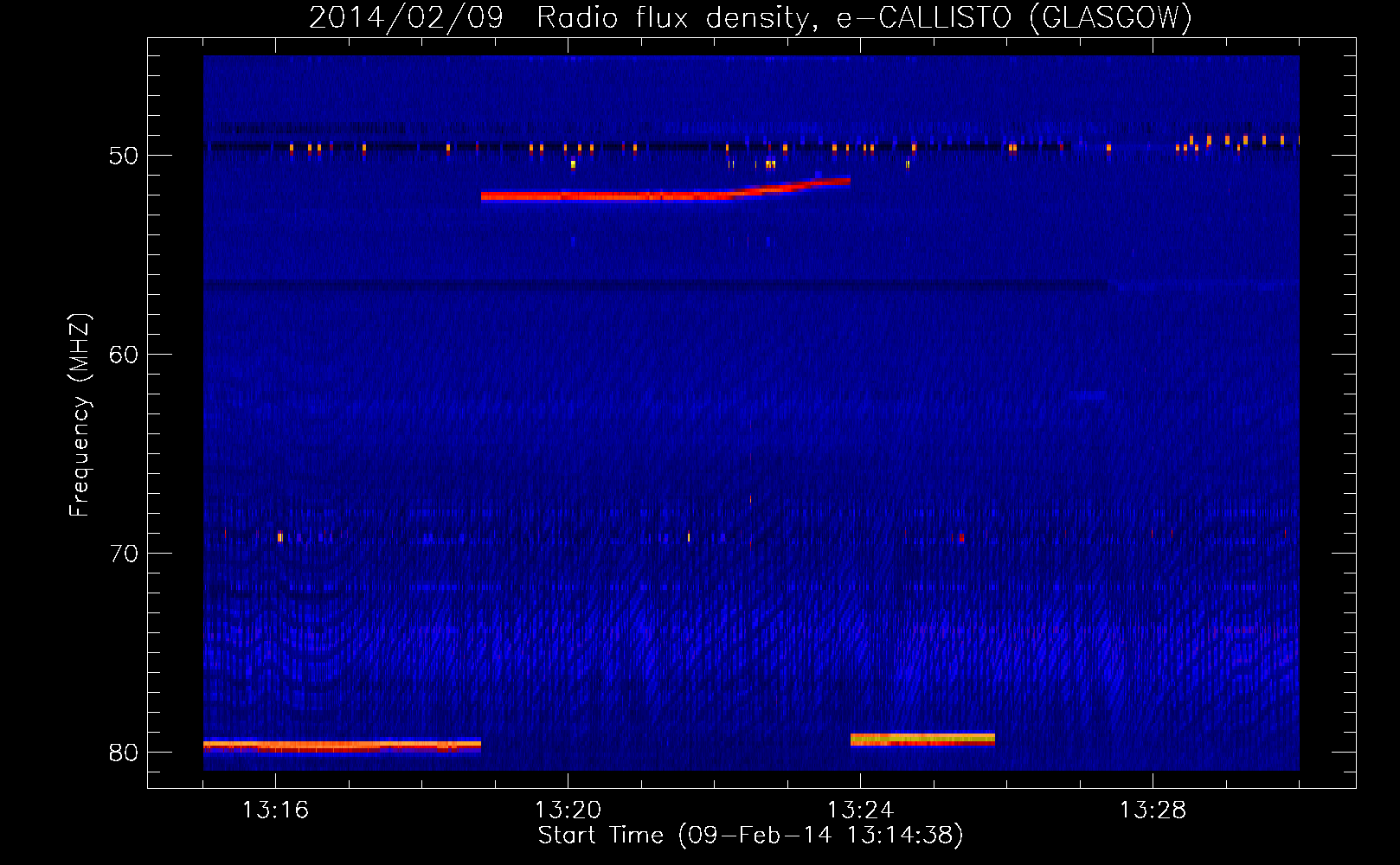Screen dimensions: 1400x865
Task: Click the 70 MHz frequency tick label
Action: point(124,554)
